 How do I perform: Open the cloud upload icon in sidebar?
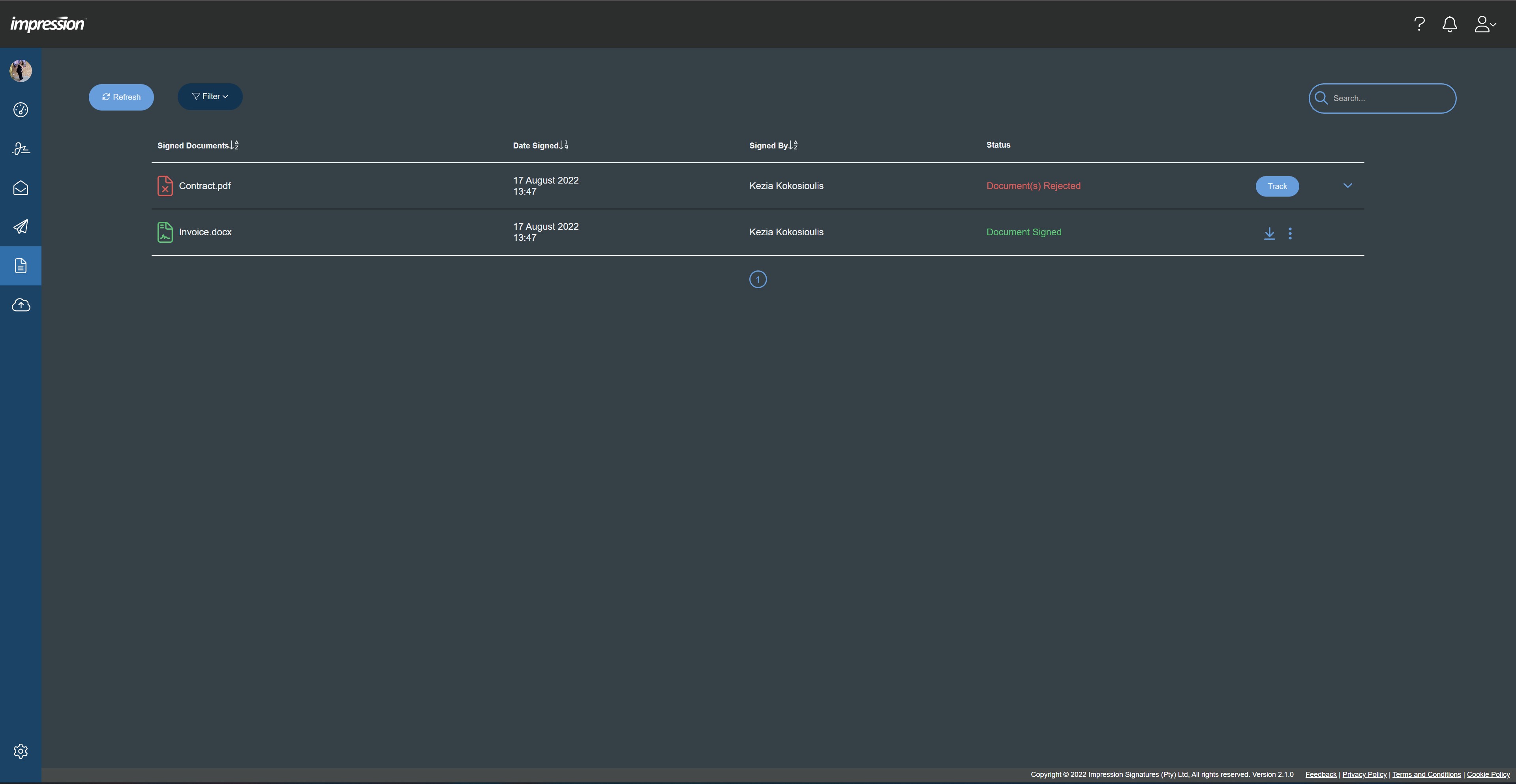tap(21, 305)
